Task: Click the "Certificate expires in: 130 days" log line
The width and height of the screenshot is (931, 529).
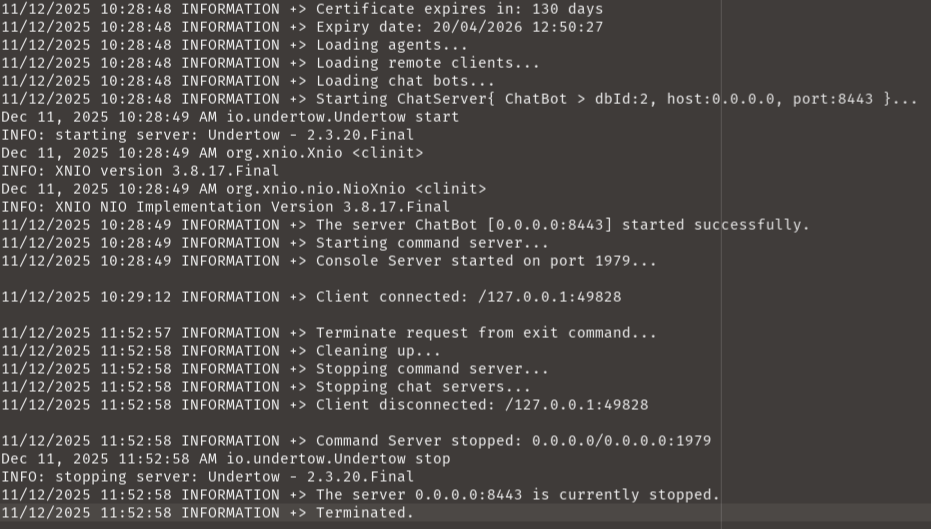Action: tap(459, 9)
